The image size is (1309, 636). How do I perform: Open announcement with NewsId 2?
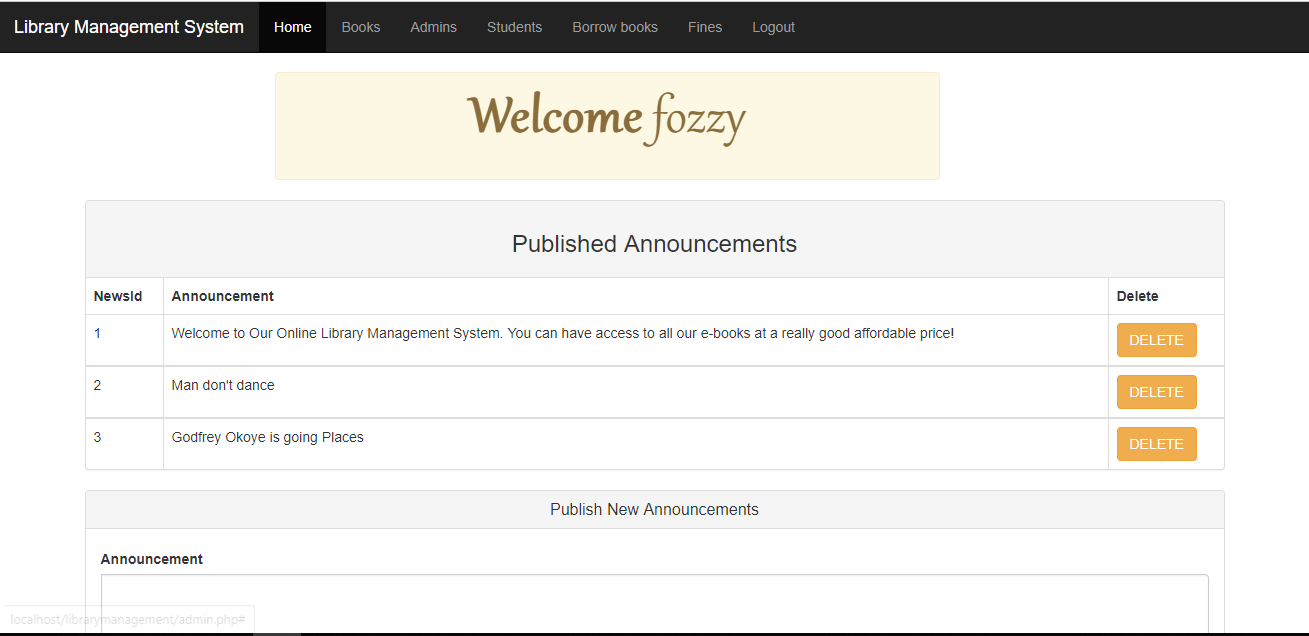[x=97, y=385]
